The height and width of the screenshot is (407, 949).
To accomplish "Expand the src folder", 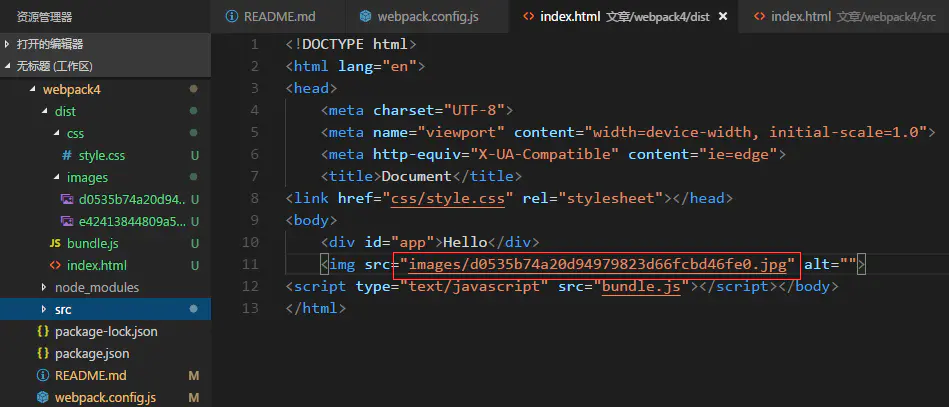I will pos(44,309).
